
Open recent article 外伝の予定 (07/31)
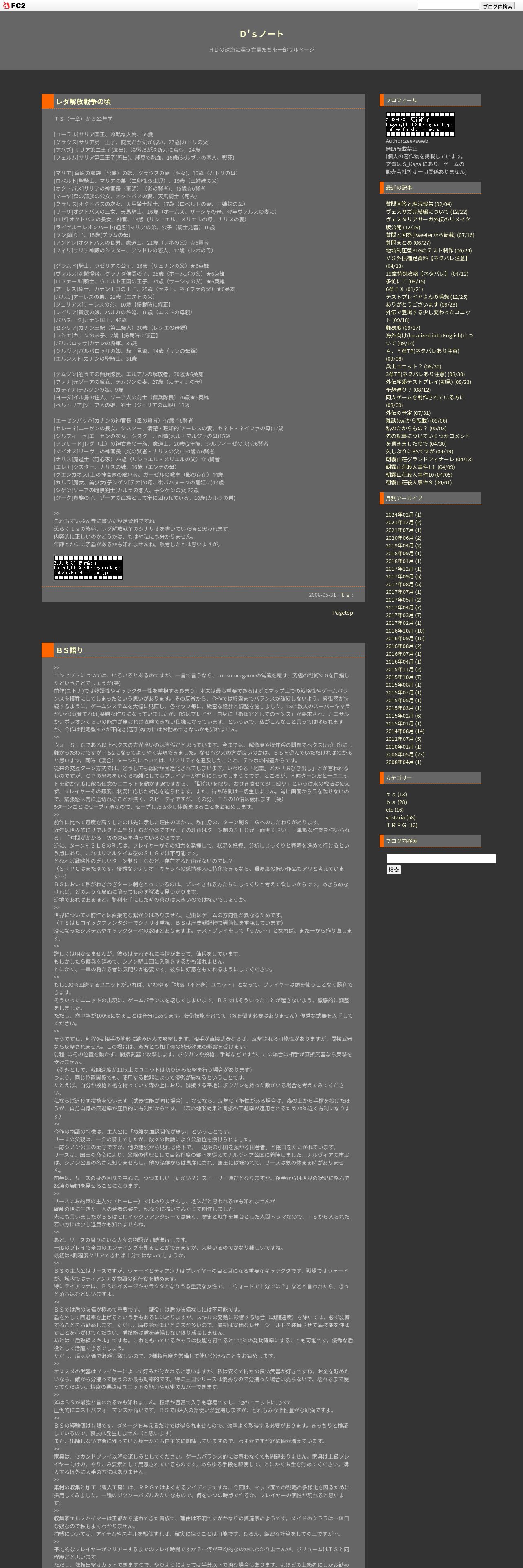click(x=408, y=413)
